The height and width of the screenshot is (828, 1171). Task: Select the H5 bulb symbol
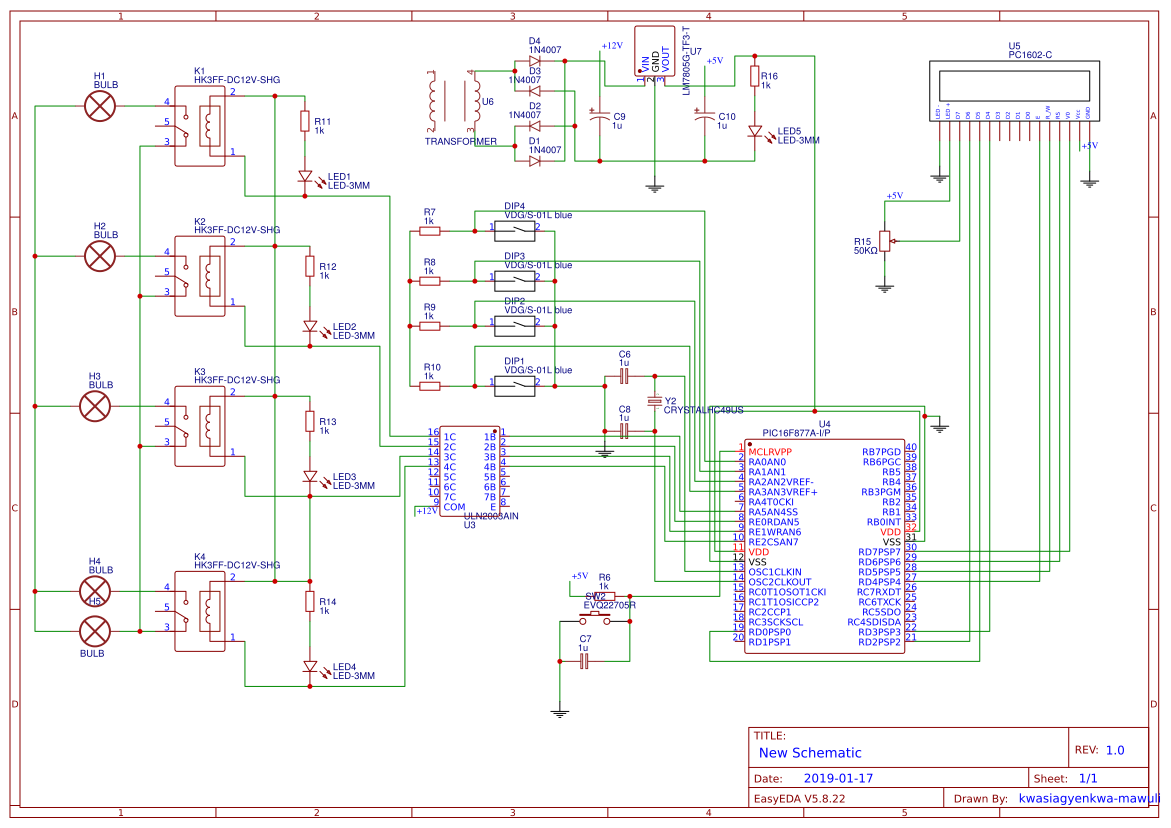(x=95, y=632)
